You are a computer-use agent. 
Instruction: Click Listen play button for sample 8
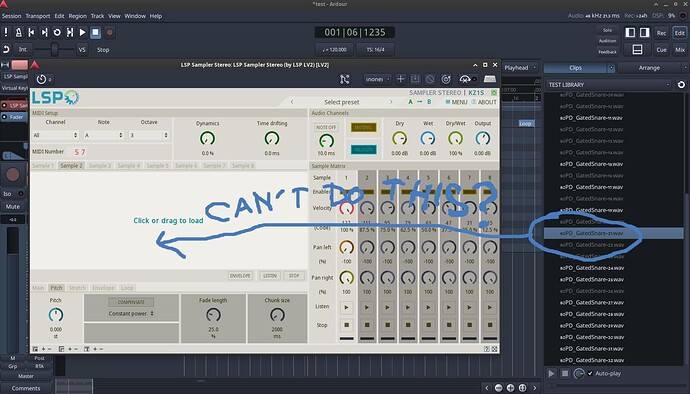point(490,307)
